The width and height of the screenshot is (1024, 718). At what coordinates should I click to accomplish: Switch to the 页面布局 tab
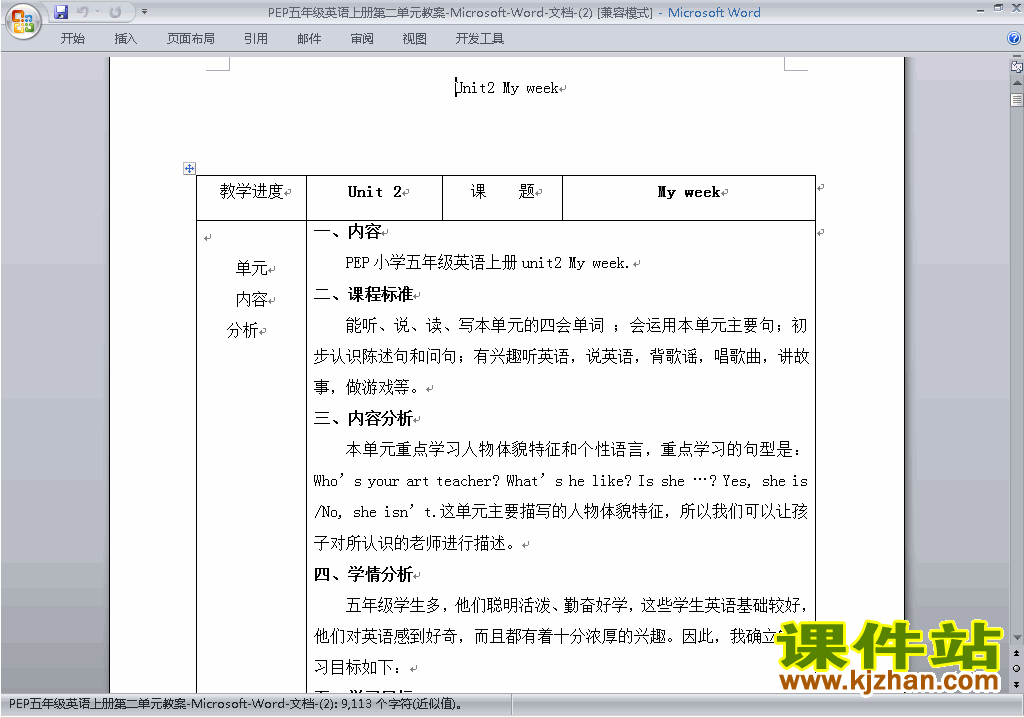click(191, 39)
